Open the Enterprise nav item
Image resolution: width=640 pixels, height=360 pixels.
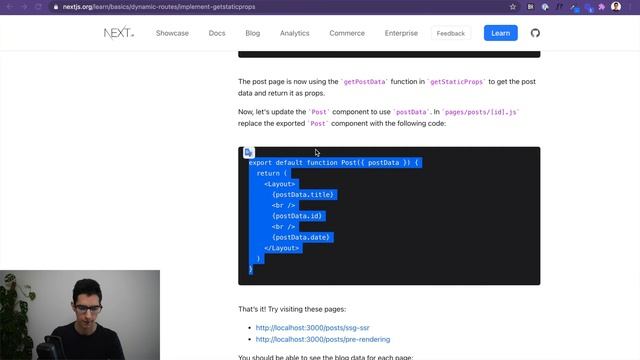(401, 33)
